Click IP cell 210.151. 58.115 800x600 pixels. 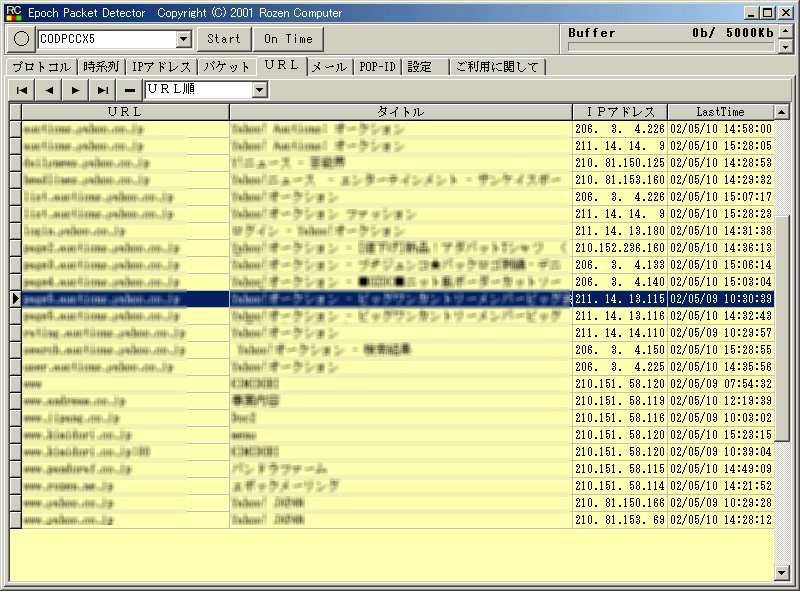pyautogui.click(x=620, y=469)
